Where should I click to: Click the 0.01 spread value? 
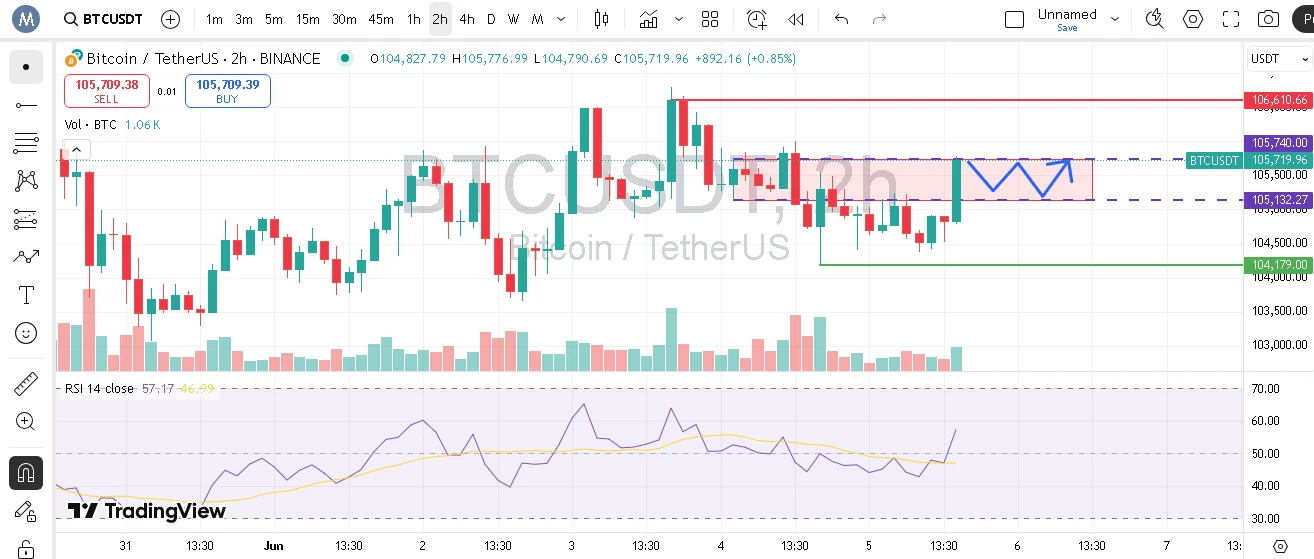[x=167, y=92]
